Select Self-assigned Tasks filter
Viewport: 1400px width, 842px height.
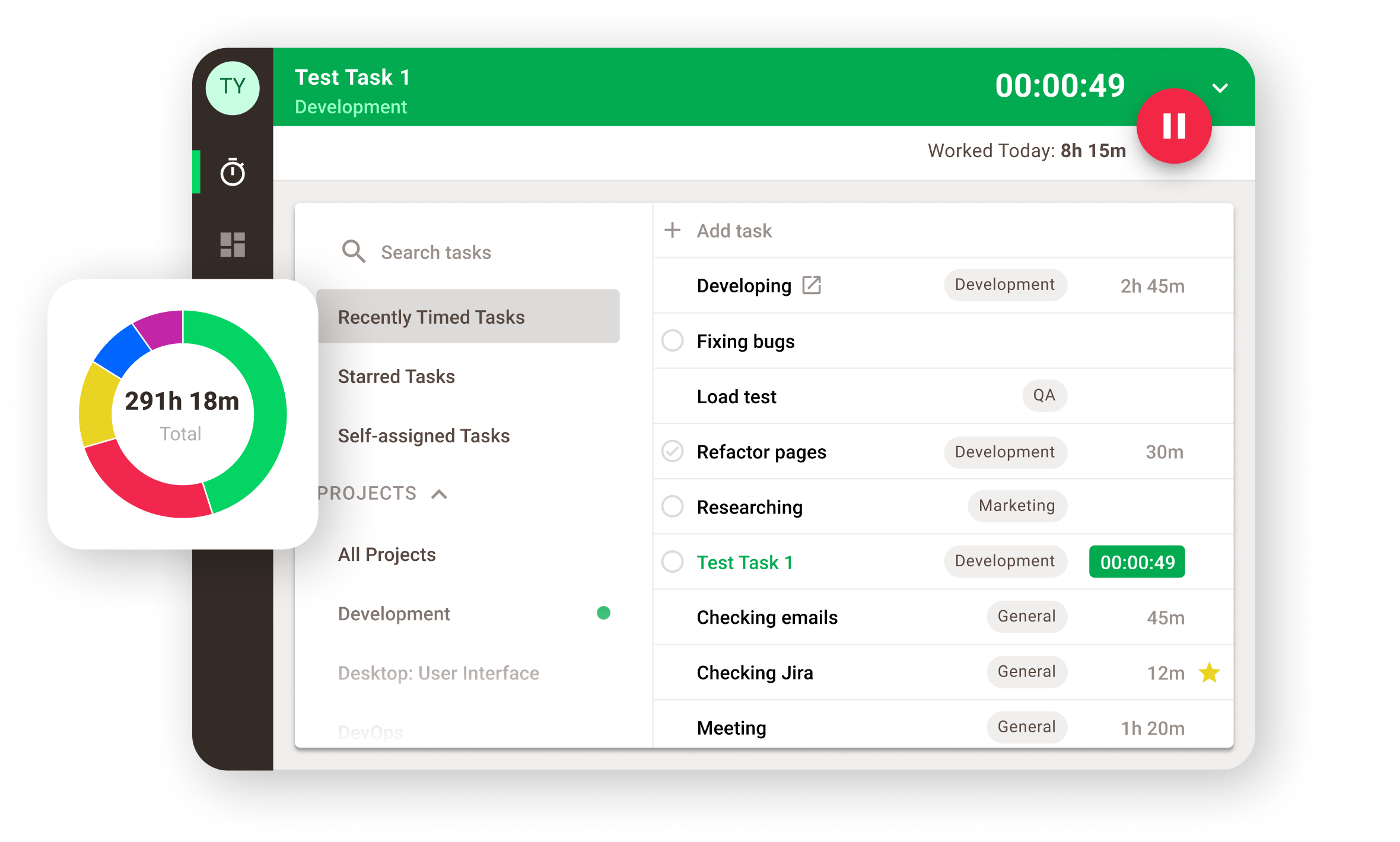point(424,436)
